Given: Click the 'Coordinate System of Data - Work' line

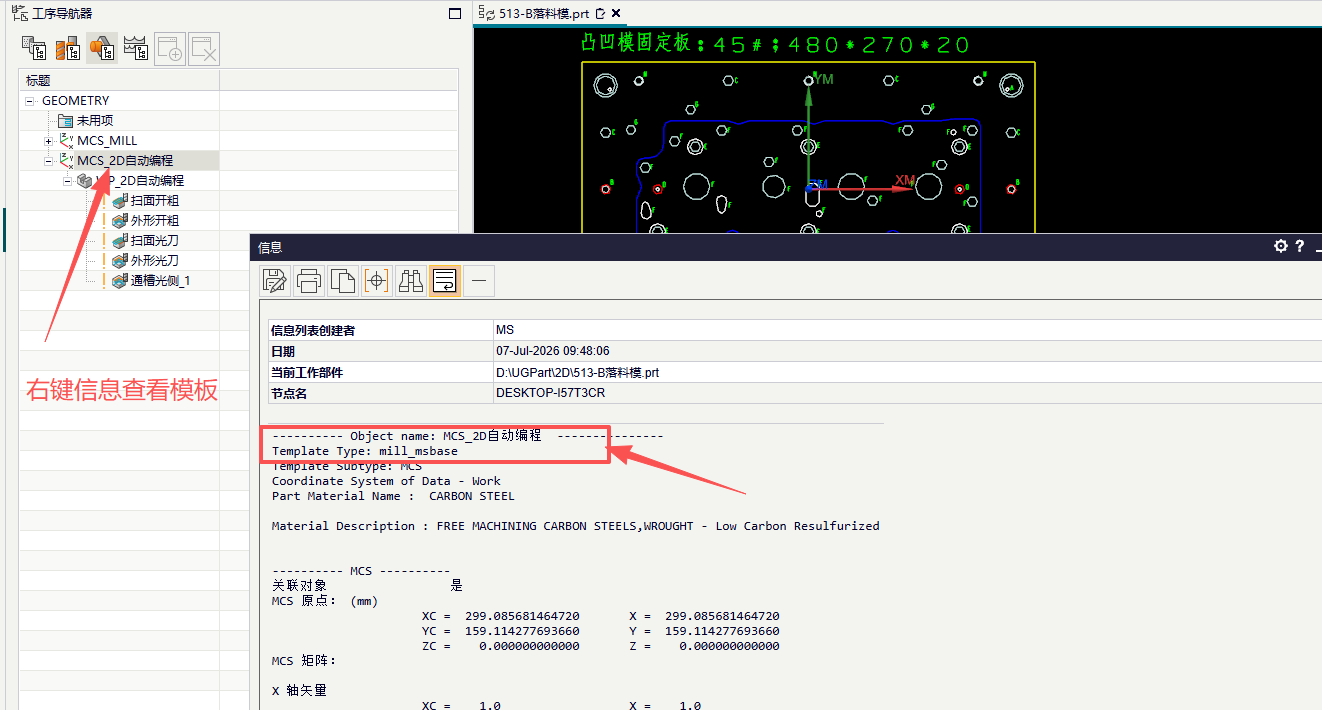Looking at the screenshot, I should [x=386, y=481].
